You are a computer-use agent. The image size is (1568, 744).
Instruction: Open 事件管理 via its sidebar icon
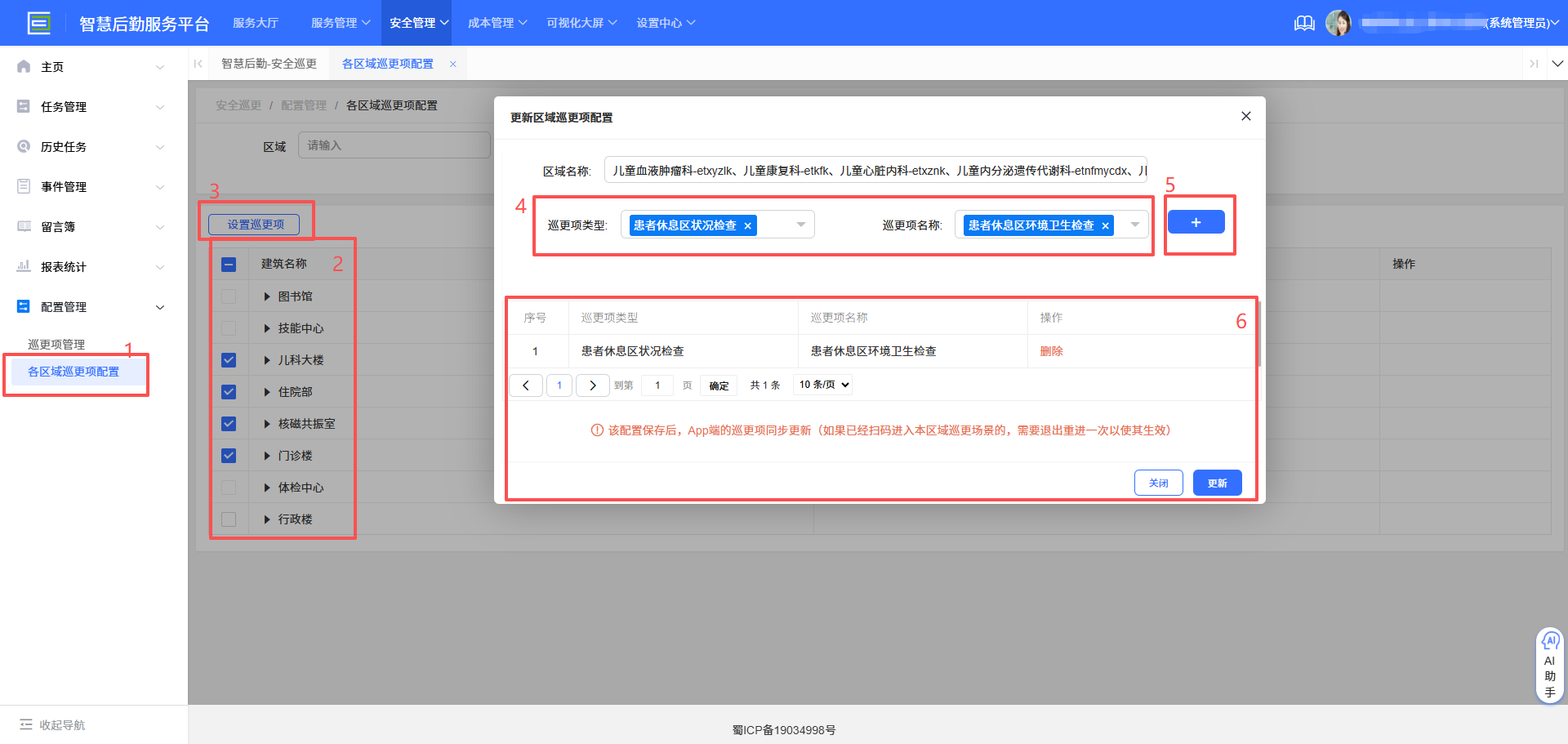(24, 186)
